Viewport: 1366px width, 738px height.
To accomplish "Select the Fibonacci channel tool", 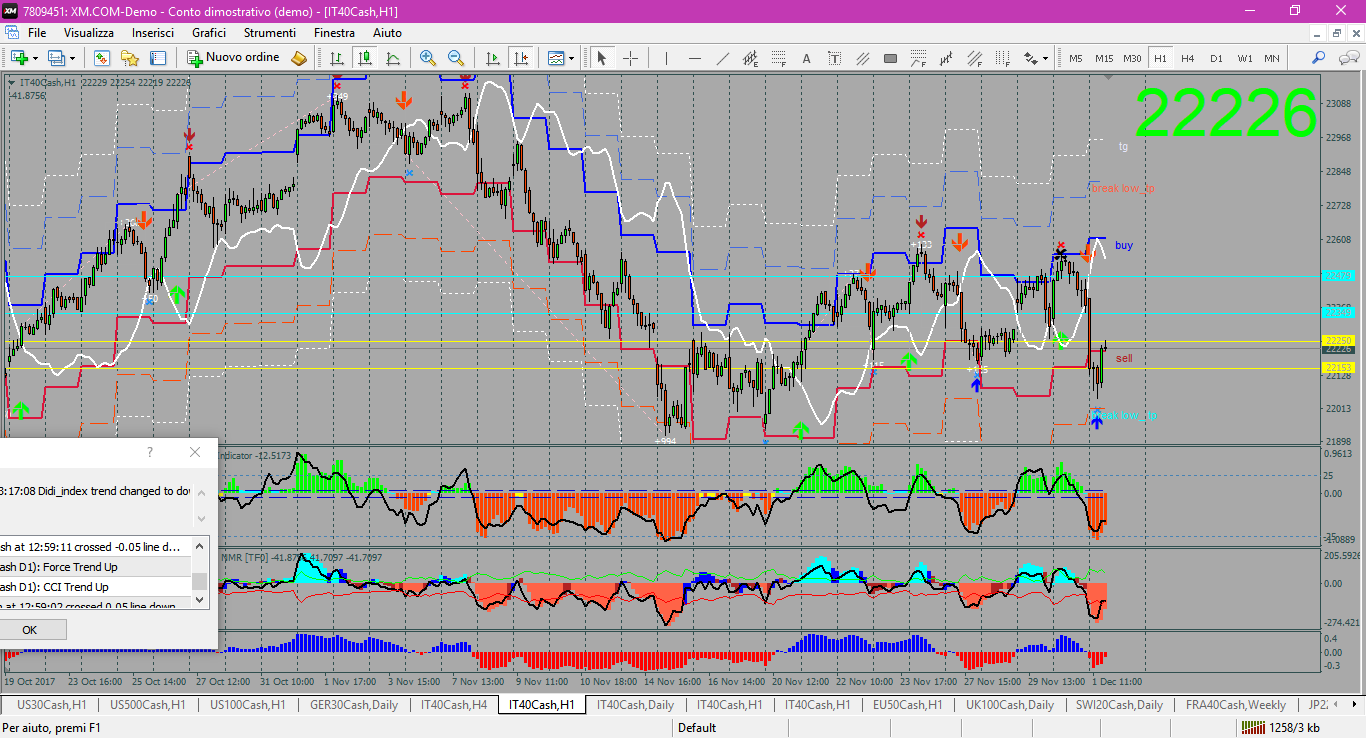I will pyautogui.click(x=974, y=58).
